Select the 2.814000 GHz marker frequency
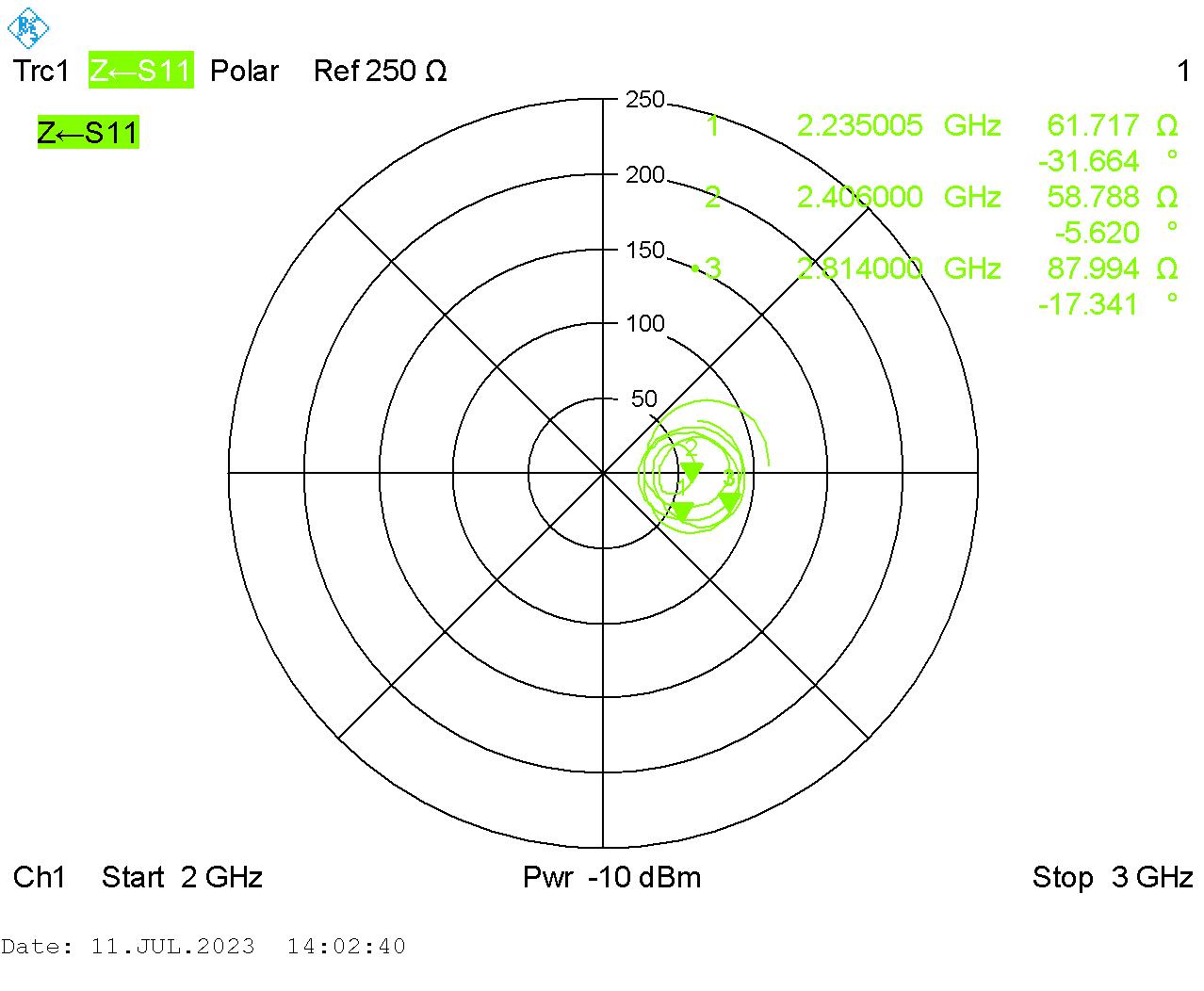The height and width of the screenshot is (991, 1204). click(899, 268)
